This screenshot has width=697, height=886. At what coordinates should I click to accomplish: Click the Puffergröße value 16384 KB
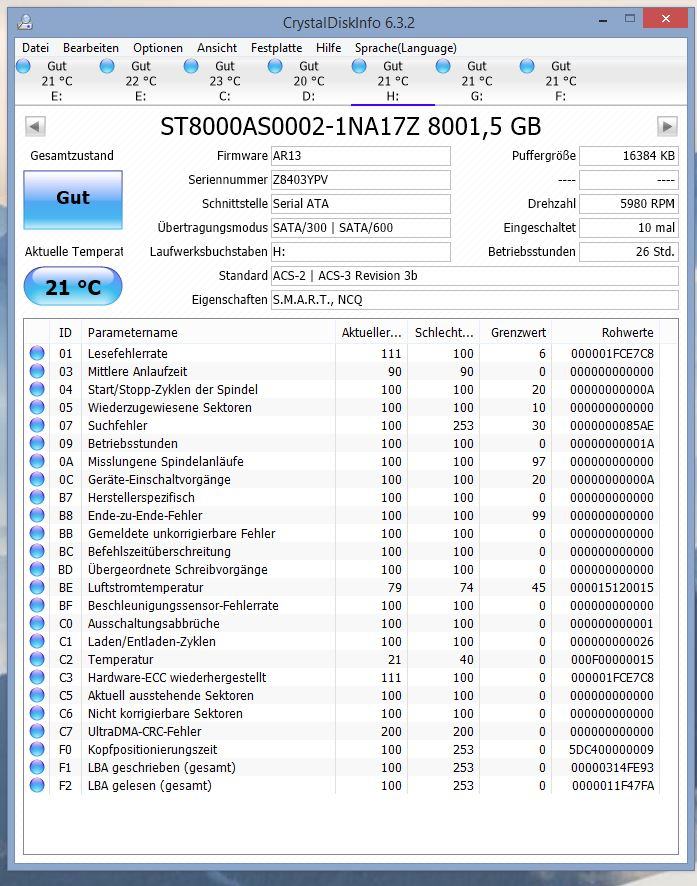629,156
